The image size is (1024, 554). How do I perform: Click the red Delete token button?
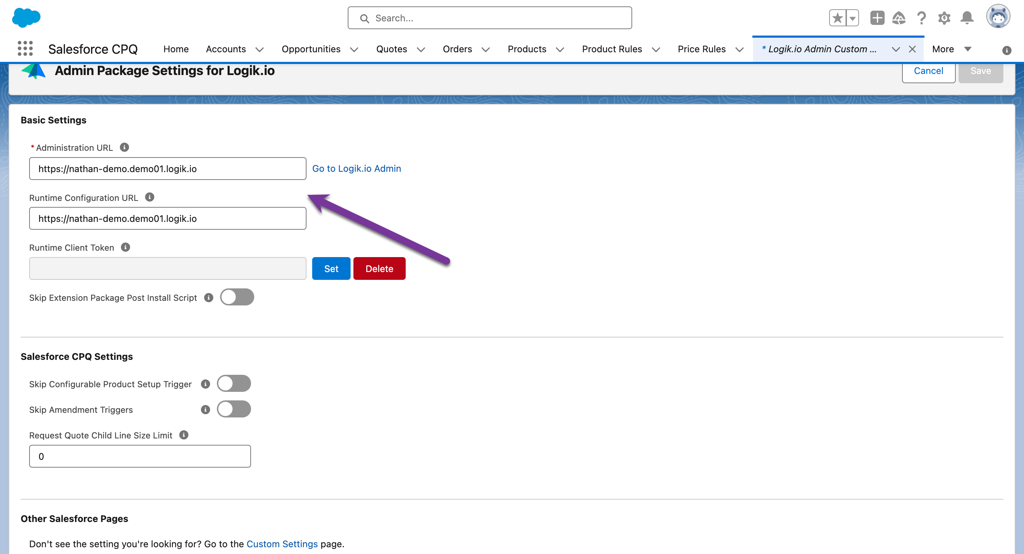point(379,269)
